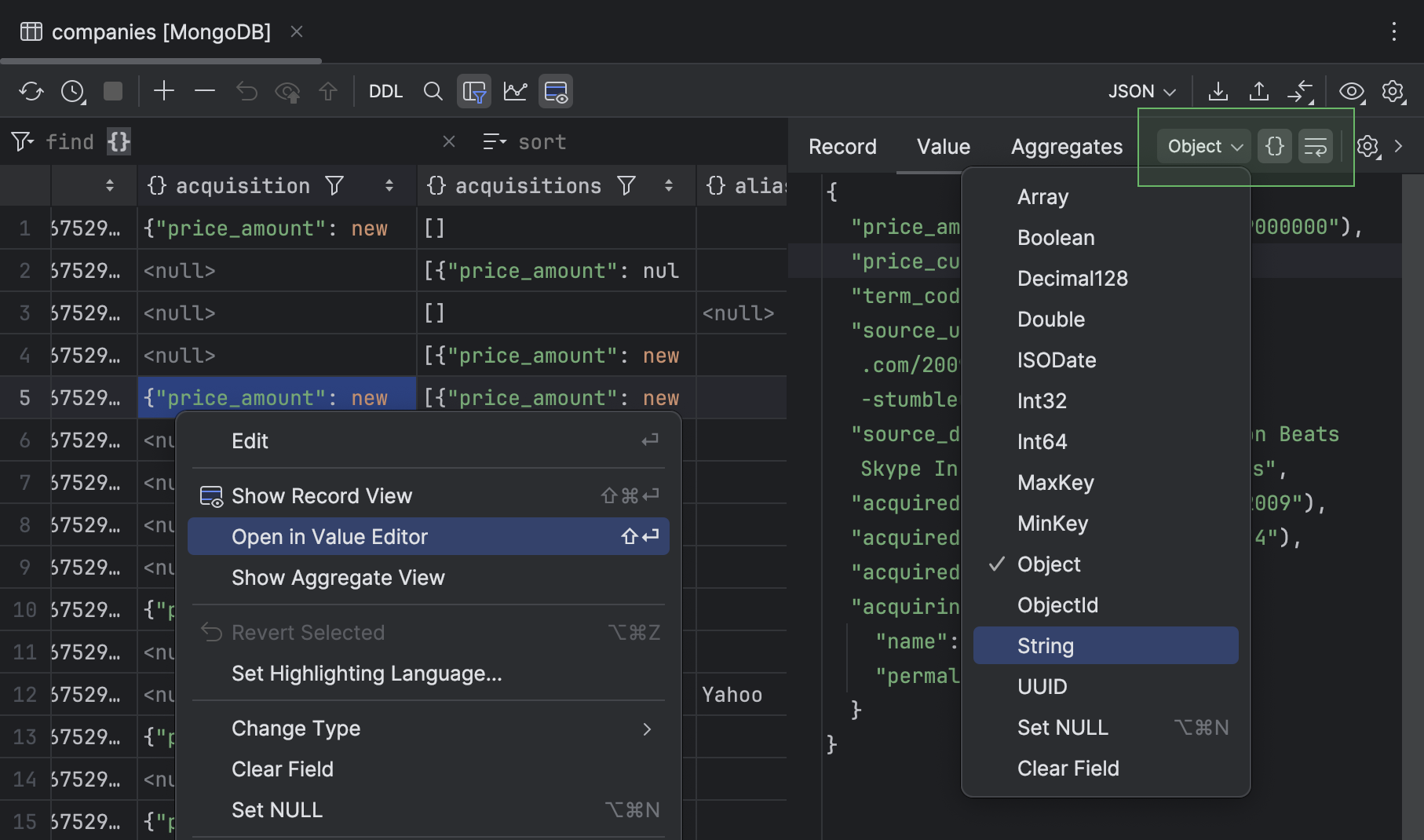Open the JSON view mode dropdown

tap(1141, 90)
